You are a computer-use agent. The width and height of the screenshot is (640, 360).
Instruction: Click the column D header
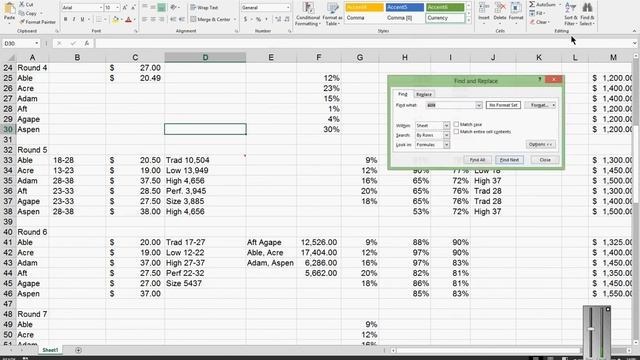click(x=205, y=58)
